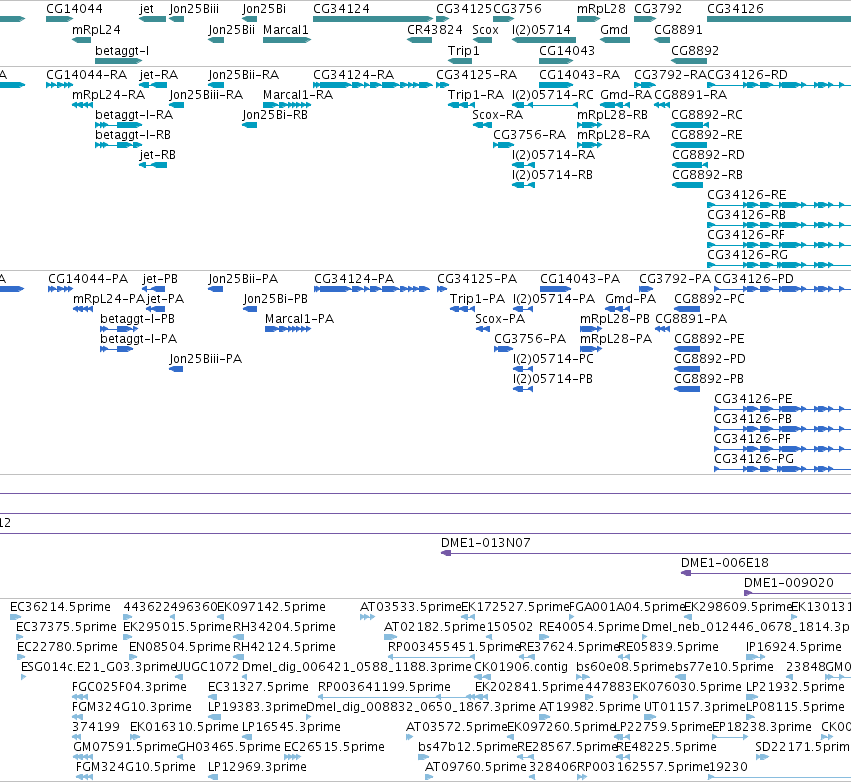Viewport: 851px width, 782px height.
Task: Click the betaggt-I gene feature
Action: [x=118, y=61]
